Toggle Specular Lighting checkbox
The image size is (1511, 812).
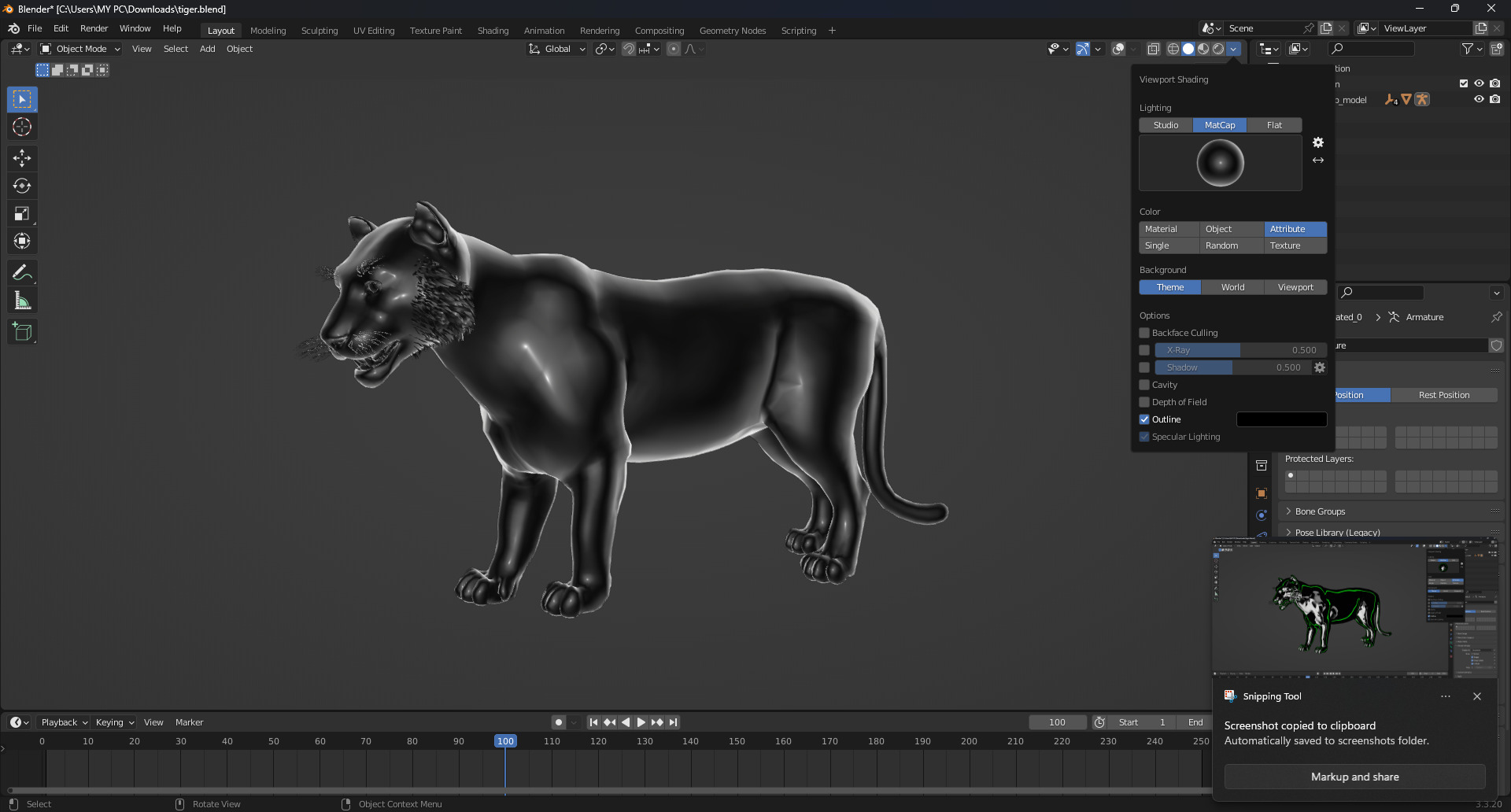[1144, 437]
